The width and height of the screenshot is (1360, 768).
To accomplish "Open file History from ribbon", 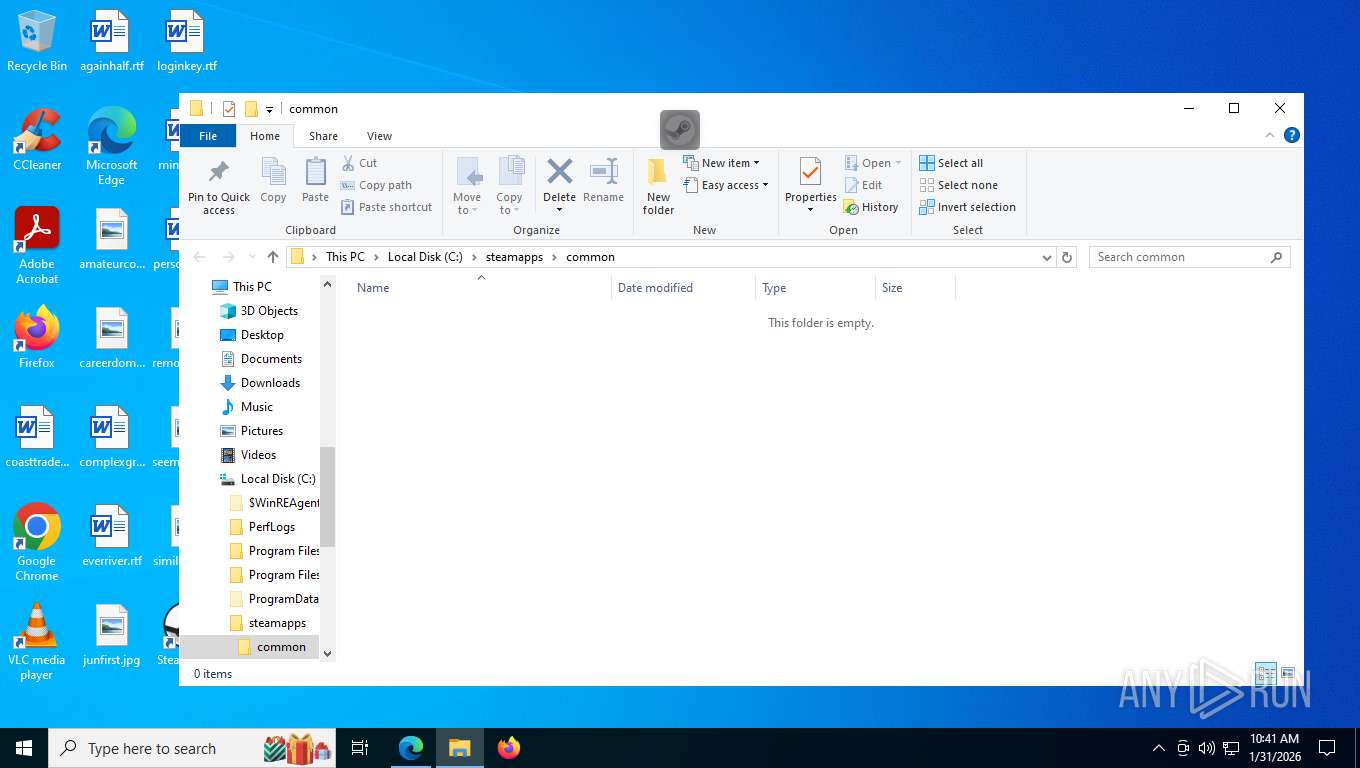I will 871,207.
